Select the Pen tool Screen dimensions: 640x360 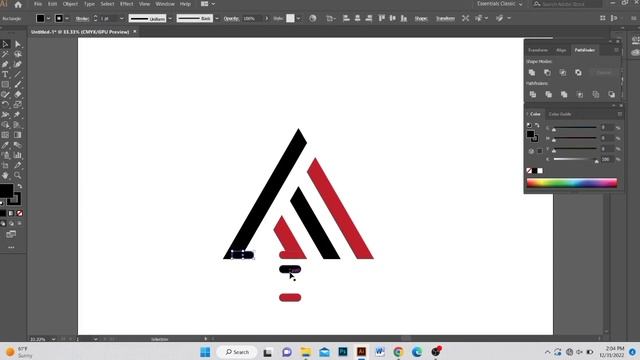pos(5,64)
